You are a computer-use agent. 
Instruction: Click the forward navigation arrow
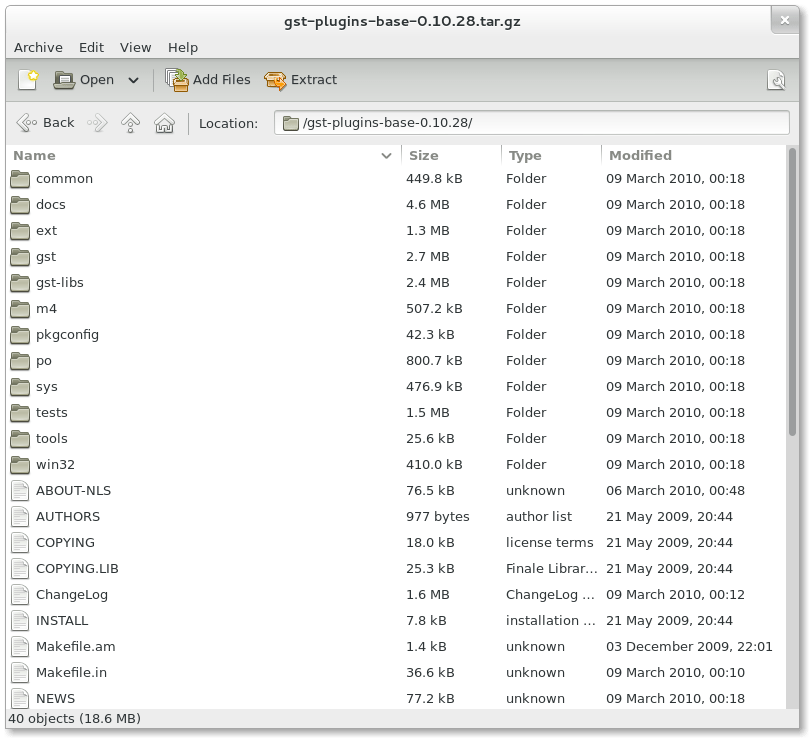[x=97, y=123]
